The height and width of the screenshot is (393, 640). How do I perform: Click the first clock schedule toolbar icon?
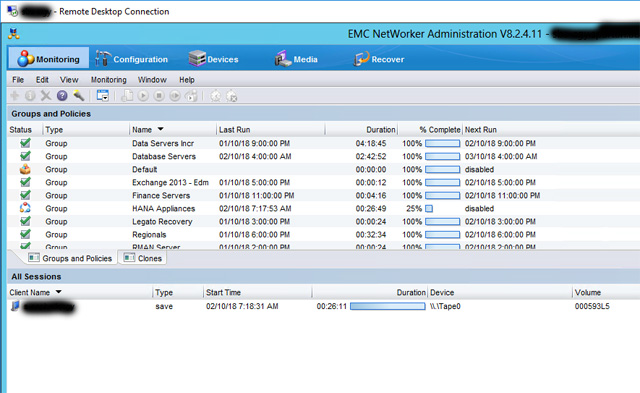(x=216, y=96)
